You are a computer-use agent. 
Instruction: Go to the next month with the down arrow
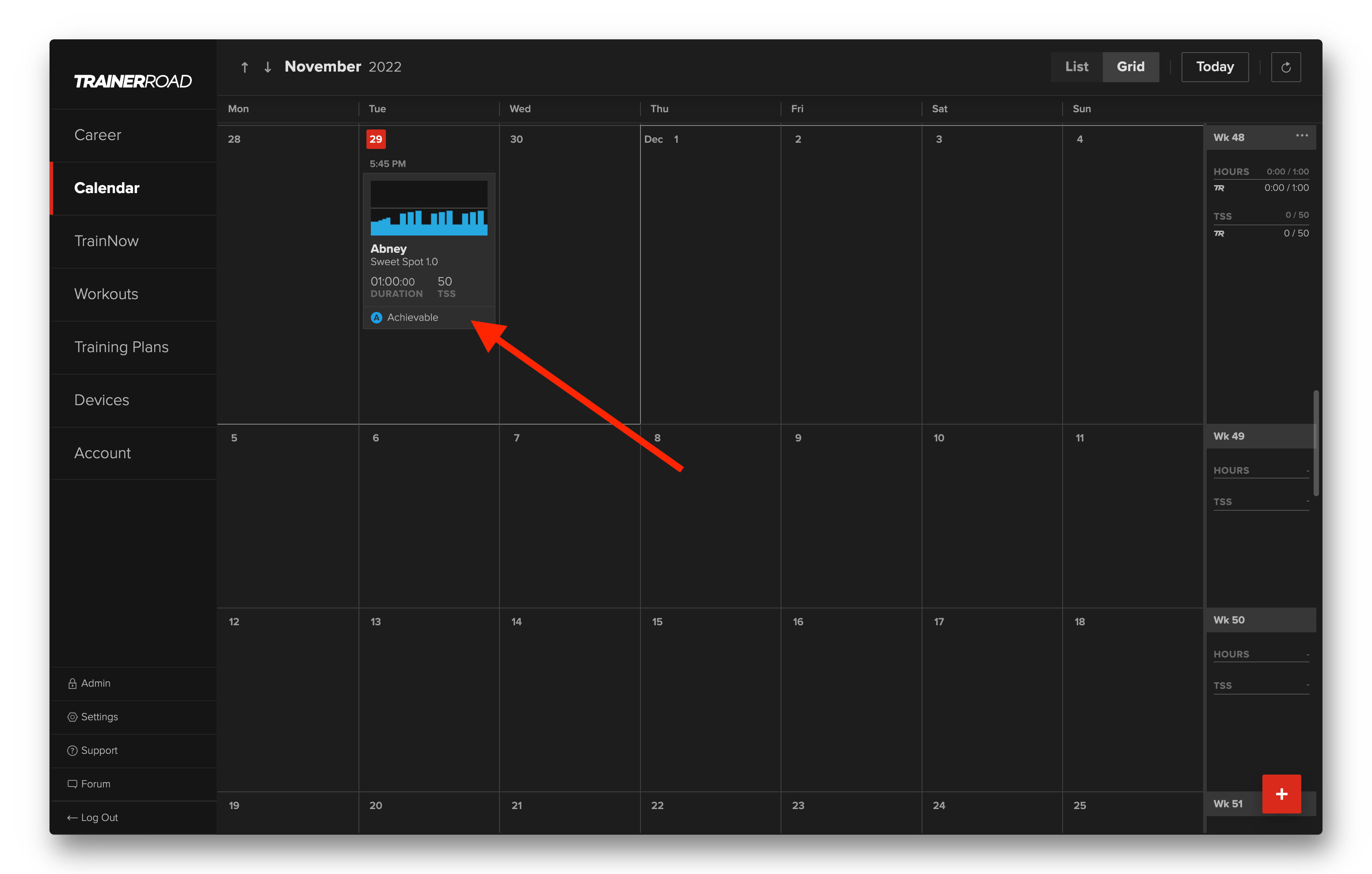pyautogui.click(x=268, y=67)
